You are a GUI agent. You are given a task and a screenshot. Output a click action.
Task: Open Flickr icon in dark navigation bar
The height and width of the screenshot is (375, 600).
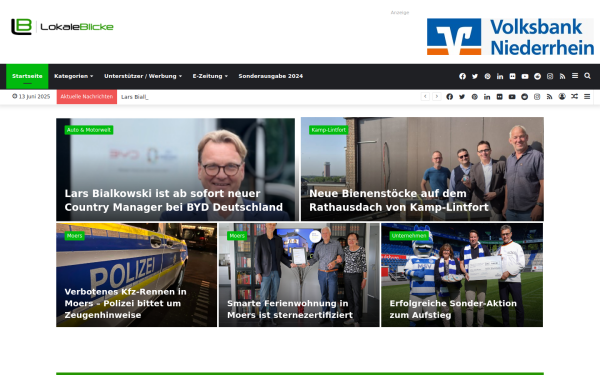tap(512, 76)
